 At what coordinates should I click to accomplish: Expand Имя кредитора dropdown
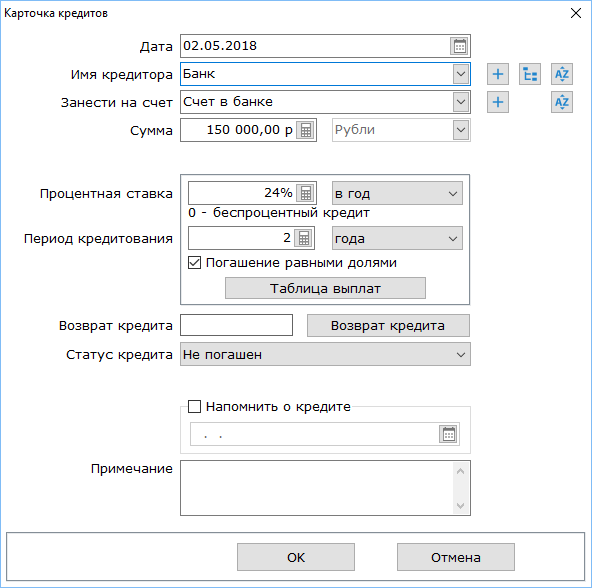pyautogui.click(x=461, y=74)
